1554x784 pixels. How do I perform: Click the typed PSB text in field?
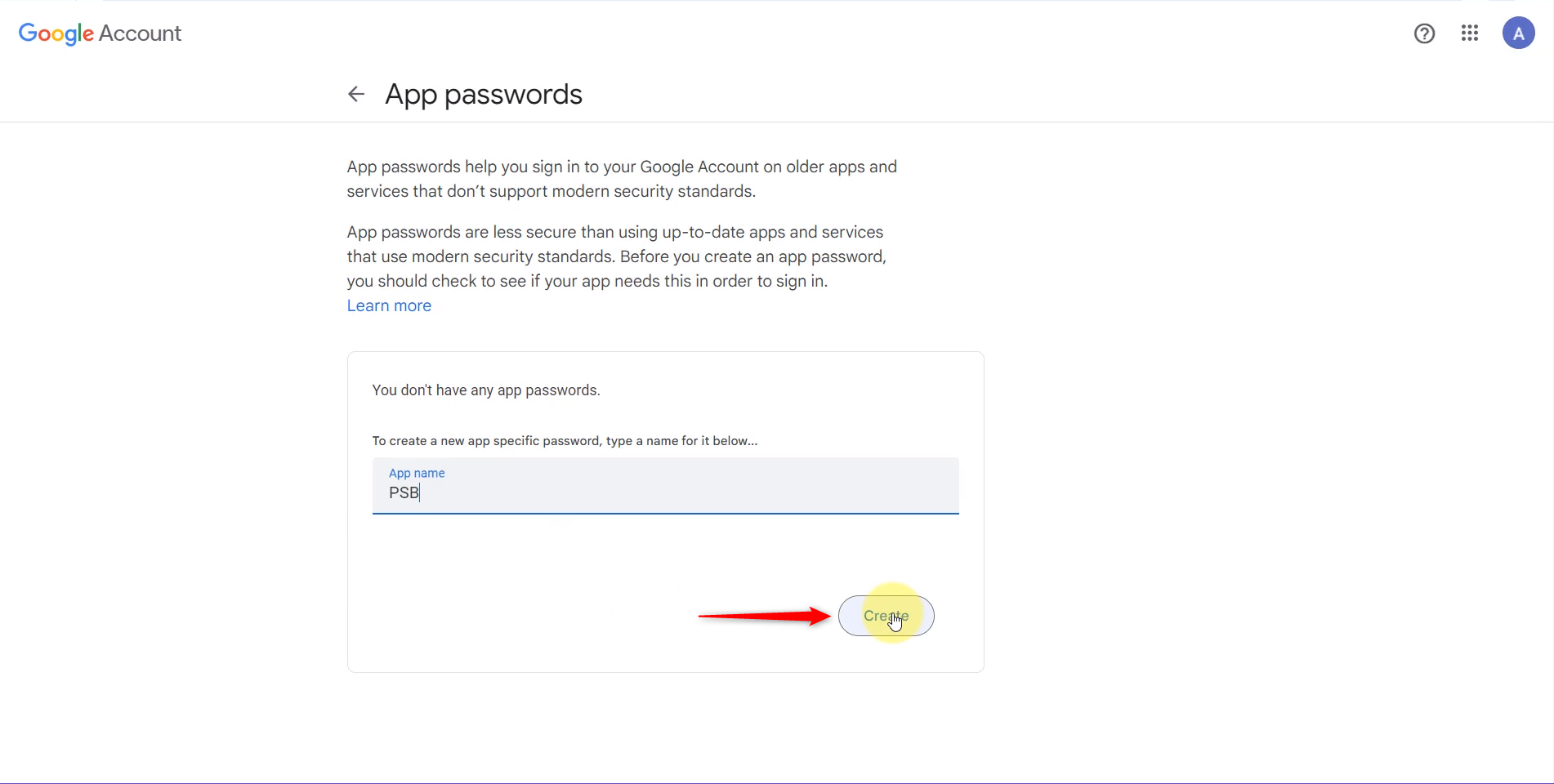404,492
